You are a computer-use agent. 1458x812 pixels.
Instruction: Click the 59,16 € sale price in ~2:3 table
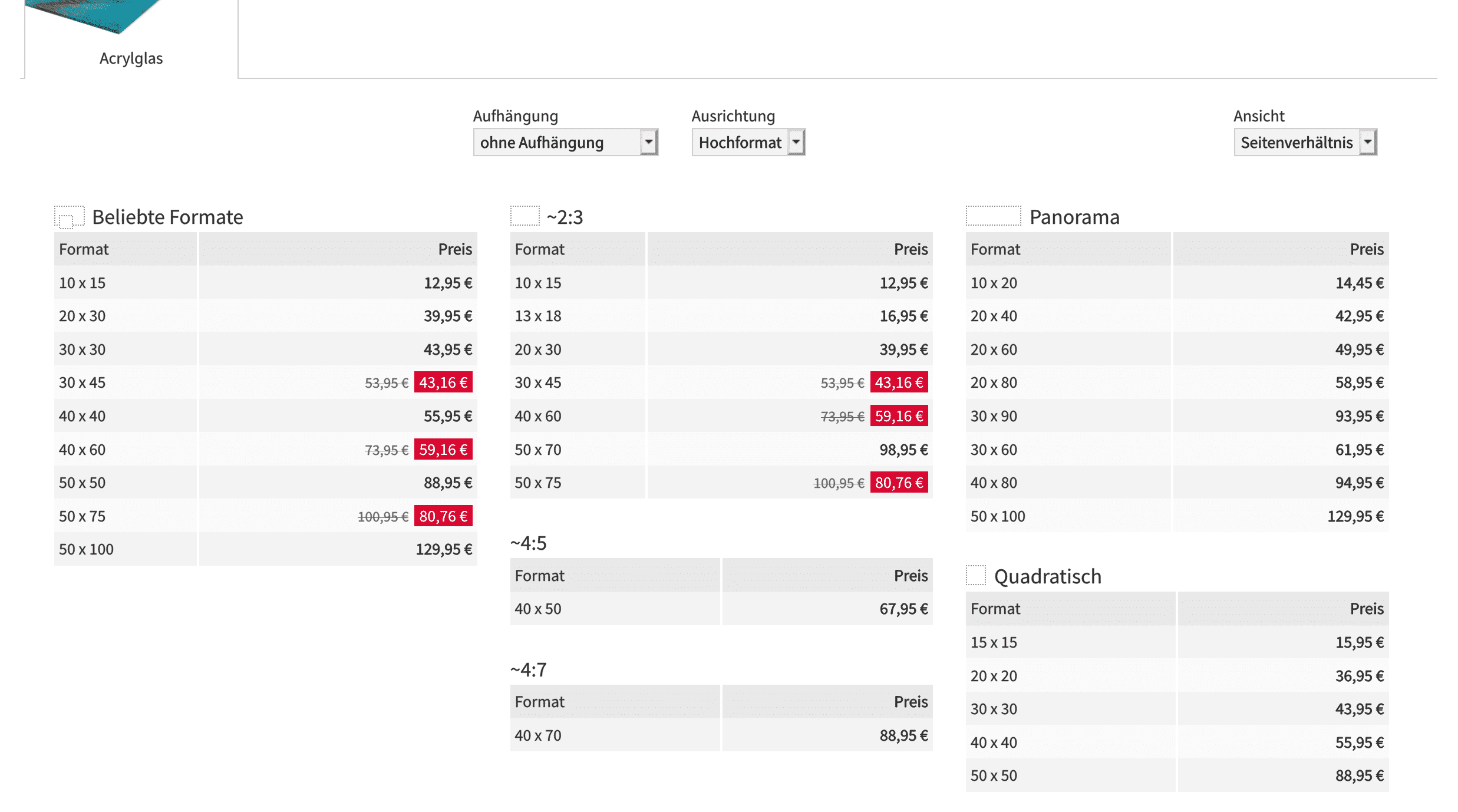[898, 416]
